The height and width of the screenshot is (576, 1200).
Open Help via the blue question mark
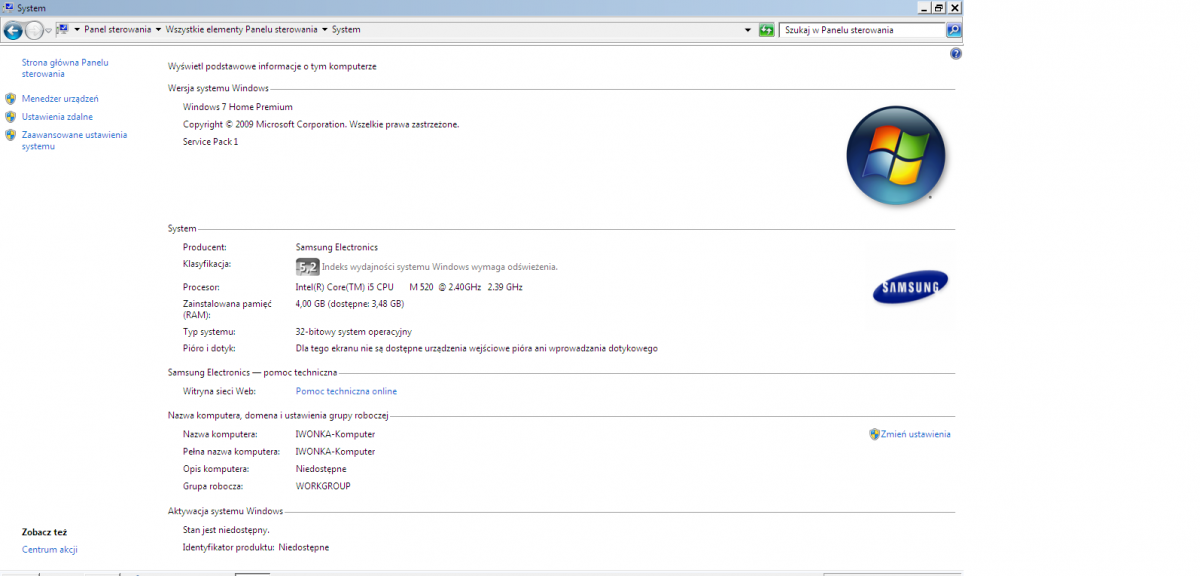955,54
